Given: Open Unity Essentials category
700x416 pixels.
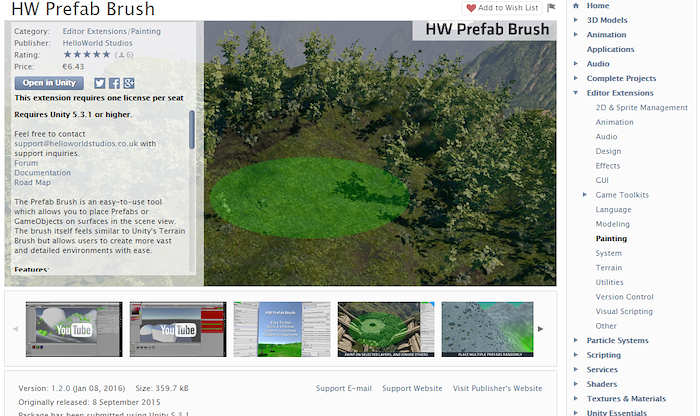Looking at the screenshot, I should coord(617,412).
